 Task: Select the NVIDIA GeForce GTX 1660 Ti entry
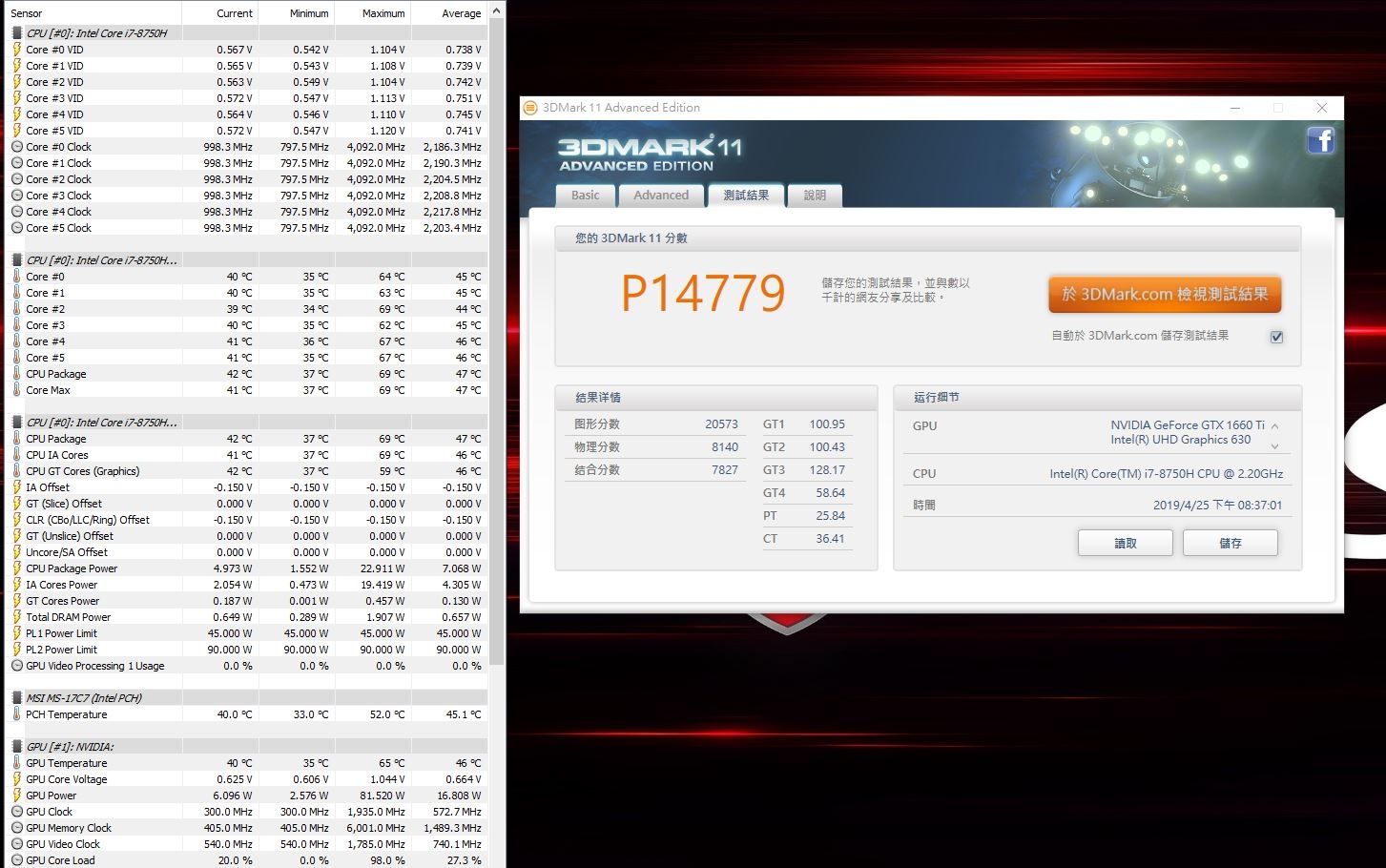click(1188, 425)
